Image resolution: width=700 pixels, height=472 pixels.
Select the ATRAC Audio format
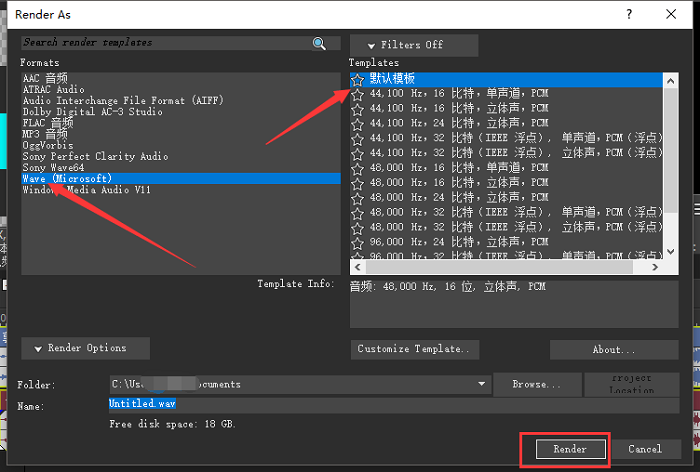click(181, 89)
